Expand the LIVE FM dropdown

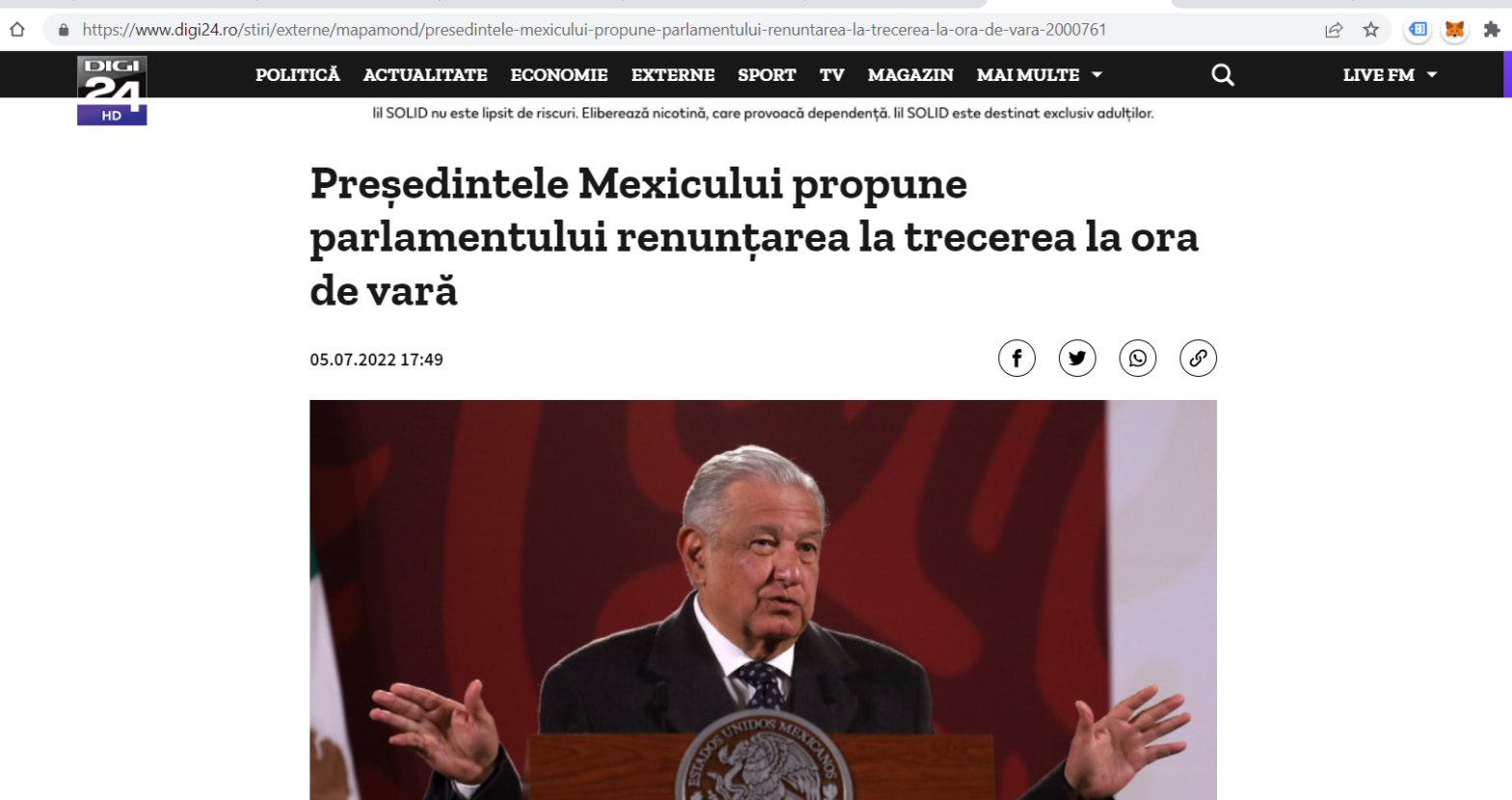(x=1390, y=75)
